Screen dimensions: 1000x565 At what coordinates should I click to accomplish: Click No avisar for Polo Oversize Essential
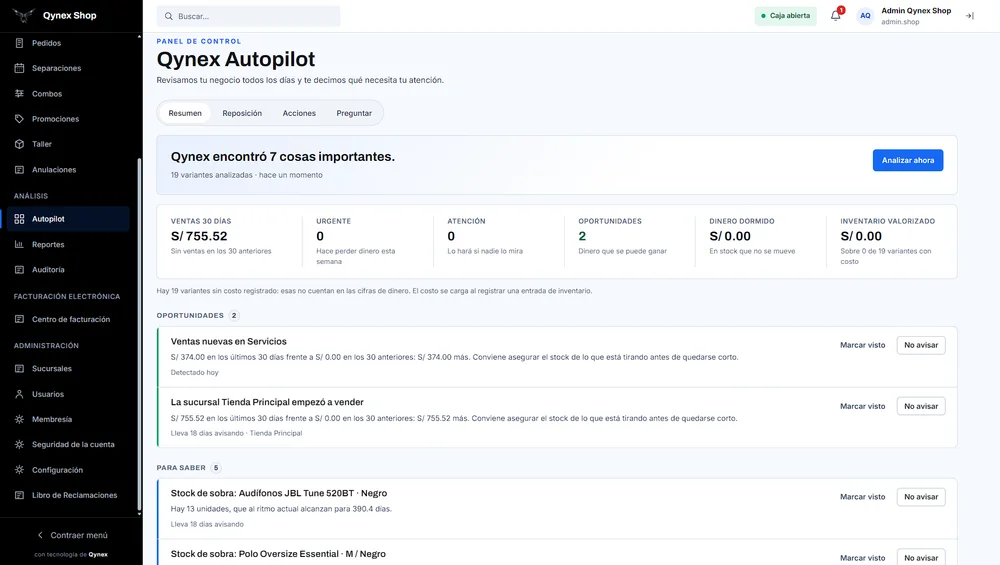(x=921, y=557)
